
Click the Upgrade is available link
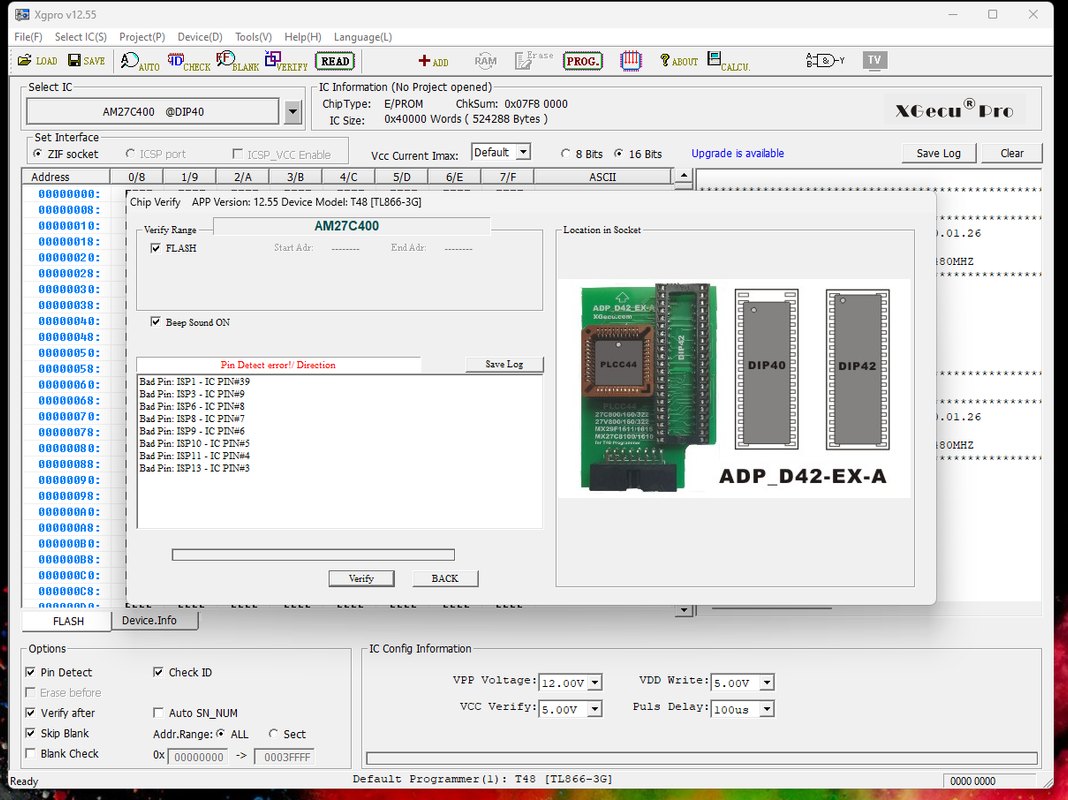[x=738, y=153]
